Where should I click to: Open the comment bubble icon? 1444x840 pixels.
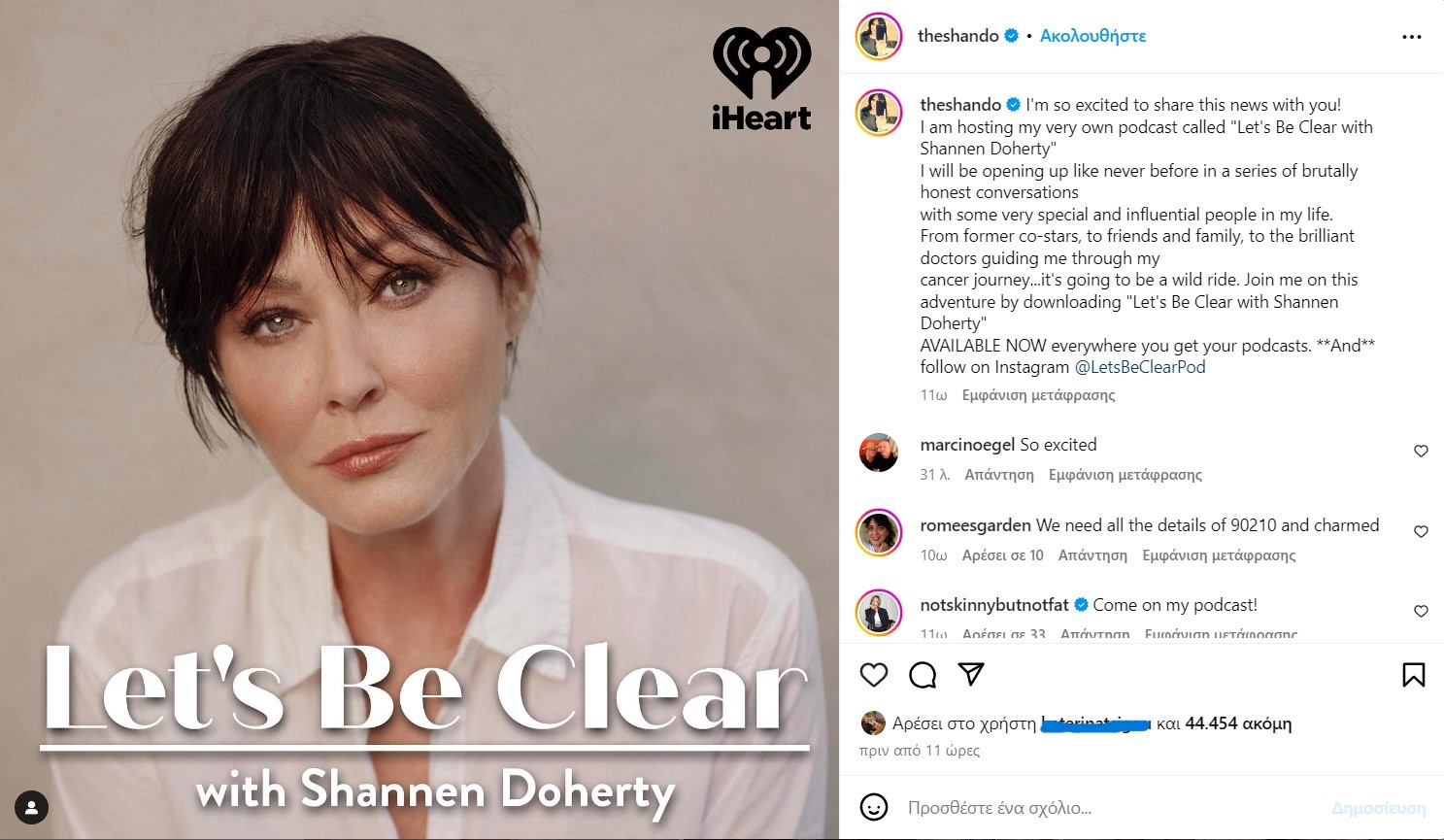tap(923, 675)
